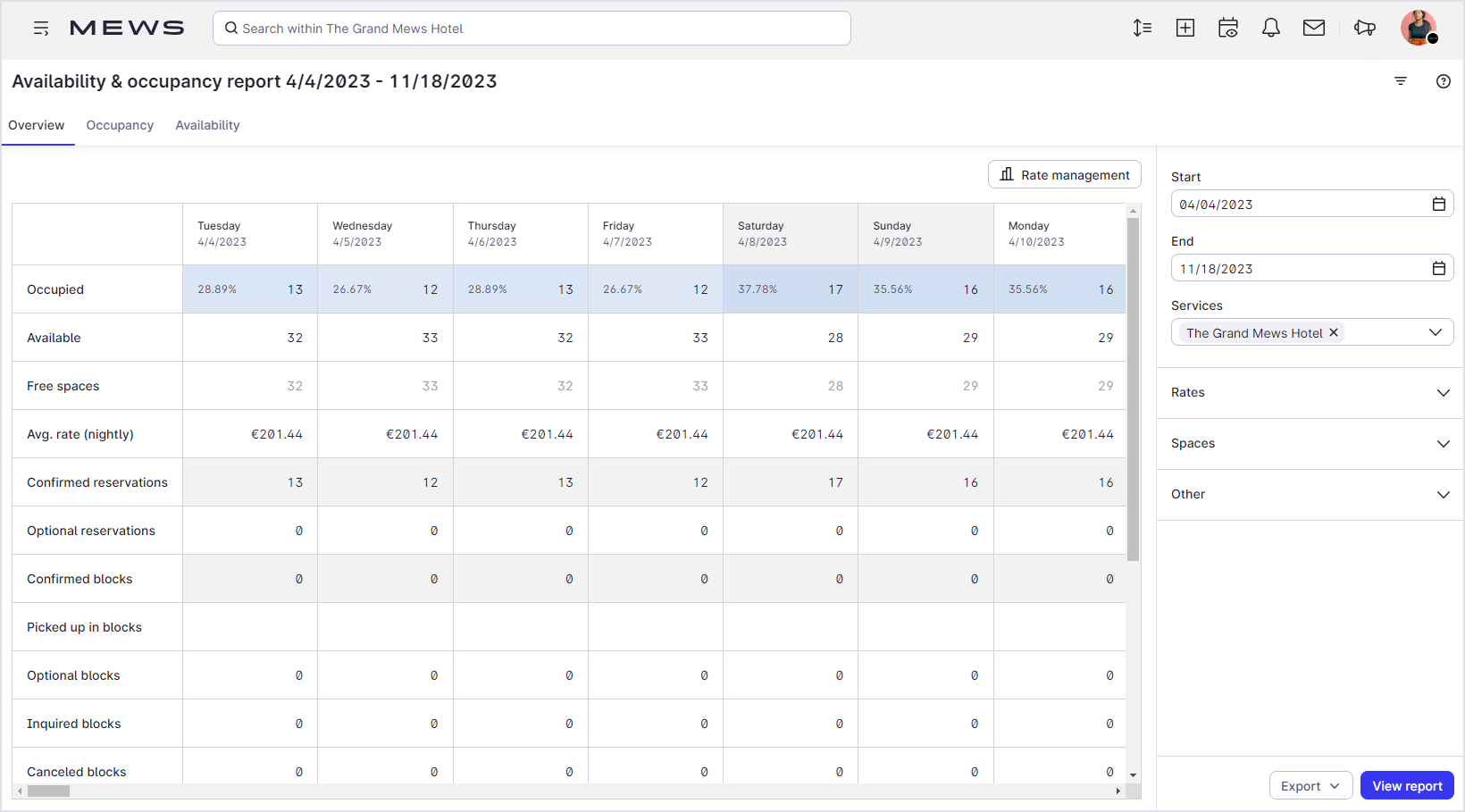Click the View report button
Screen dimensions: 1465x812
1407,785
